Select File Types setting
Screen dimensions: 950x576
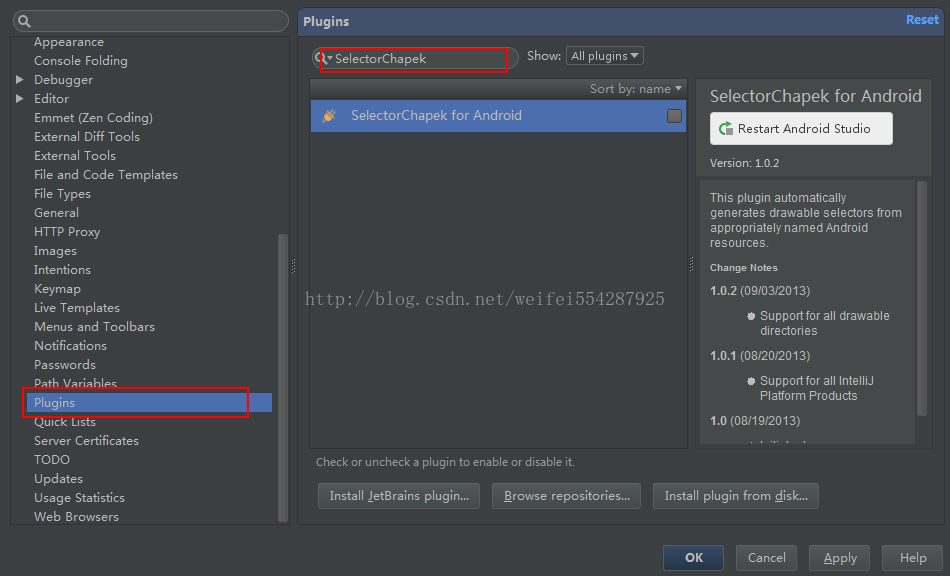coord(62,194)
